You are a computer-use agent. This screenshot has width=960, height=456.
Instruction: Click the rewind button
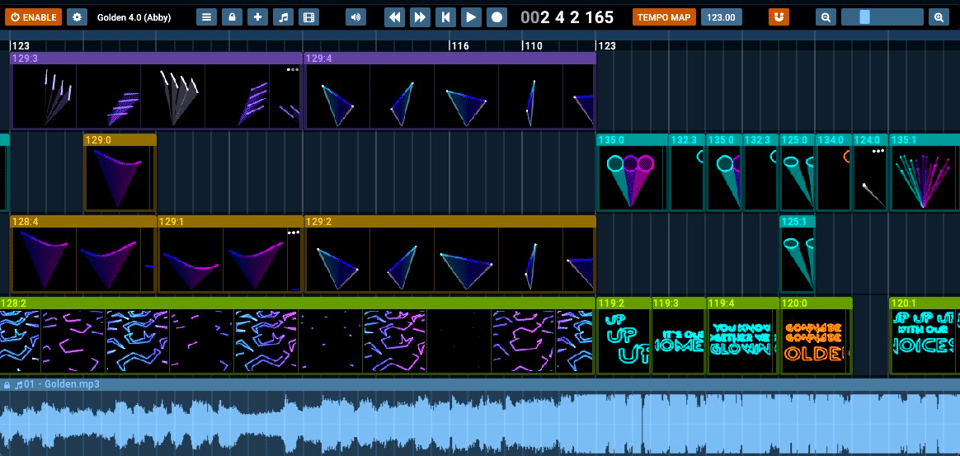tap(395, 17)
